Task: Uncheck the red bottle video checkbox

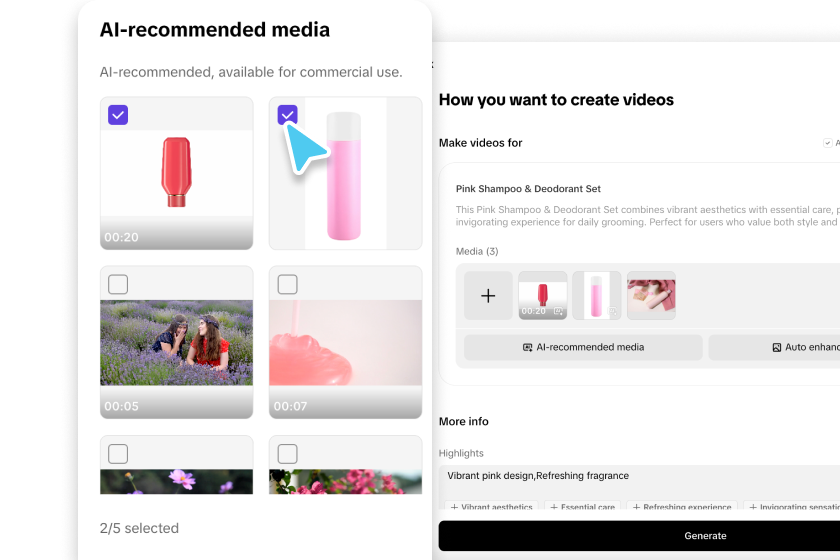Action: pyautogui.click(x=118, y=115)
